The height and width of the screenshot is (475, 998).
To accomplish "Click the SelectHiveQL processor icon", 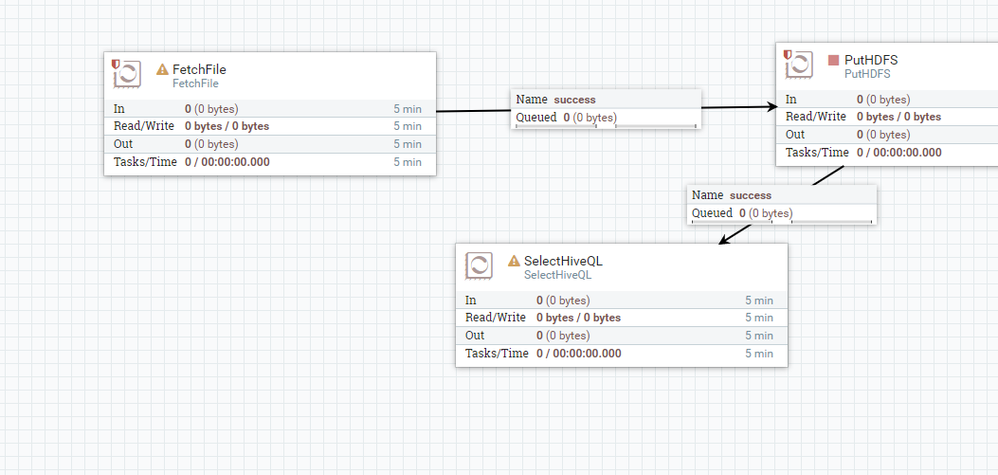I will tap(480, 265).
